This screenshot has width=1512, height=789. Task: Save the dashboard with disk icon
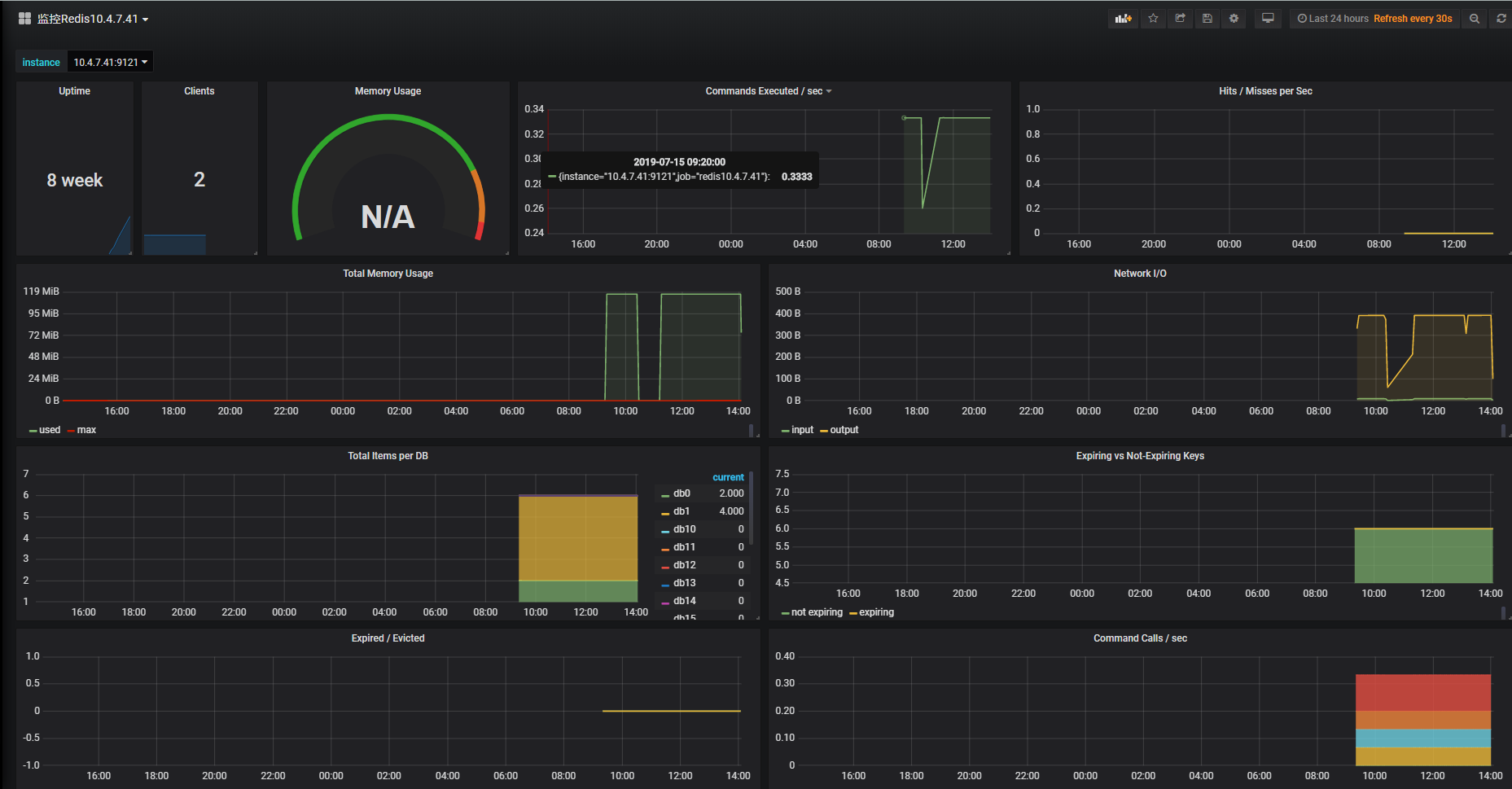pos(1207,18)
